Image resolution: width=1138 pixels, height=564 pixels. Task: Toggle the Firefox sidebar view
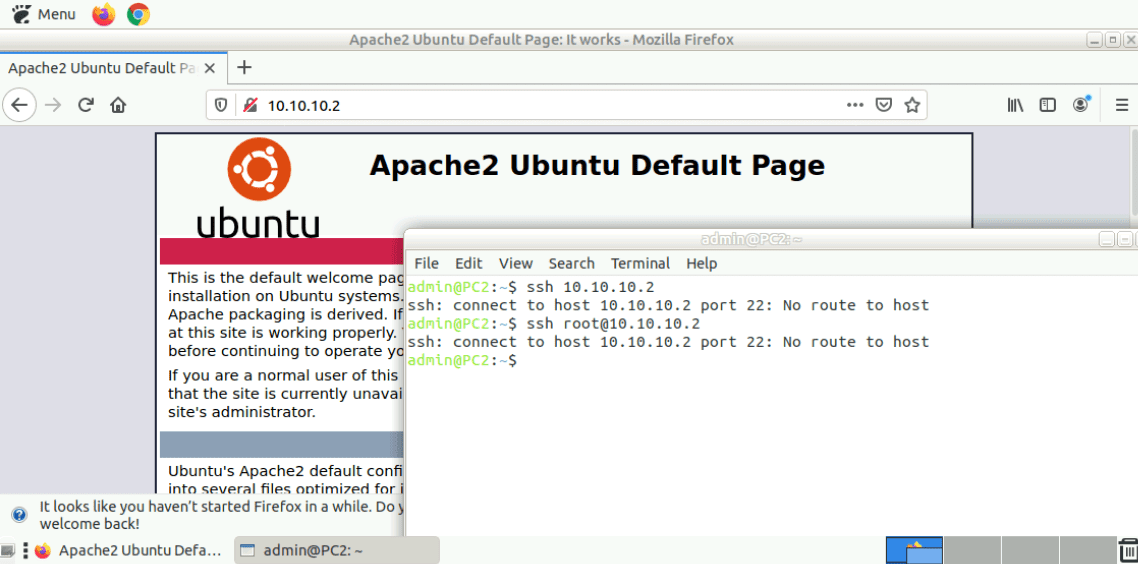1047,105
